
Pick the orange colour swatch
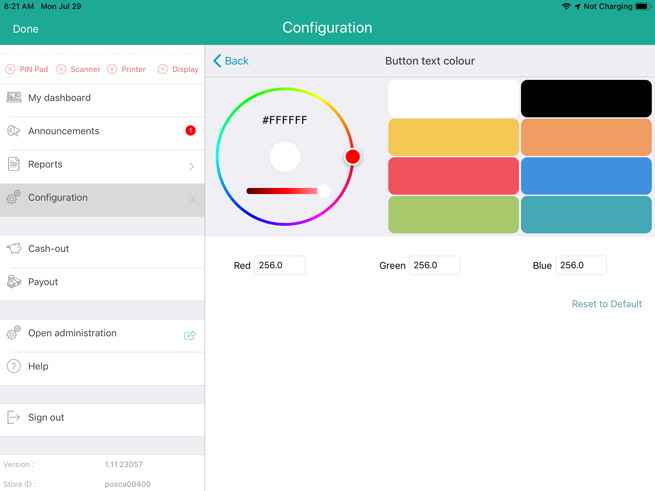[586, 137]
